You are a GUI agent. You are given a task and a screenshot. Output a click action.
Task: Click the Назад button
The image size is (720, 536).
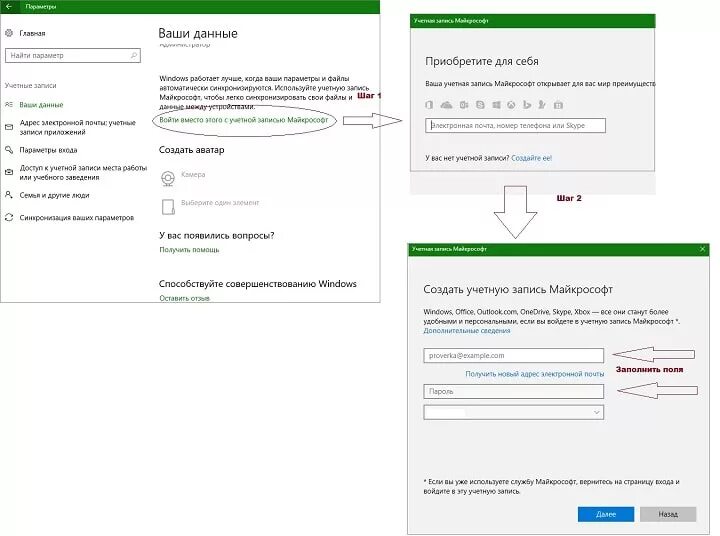(668, 514)
